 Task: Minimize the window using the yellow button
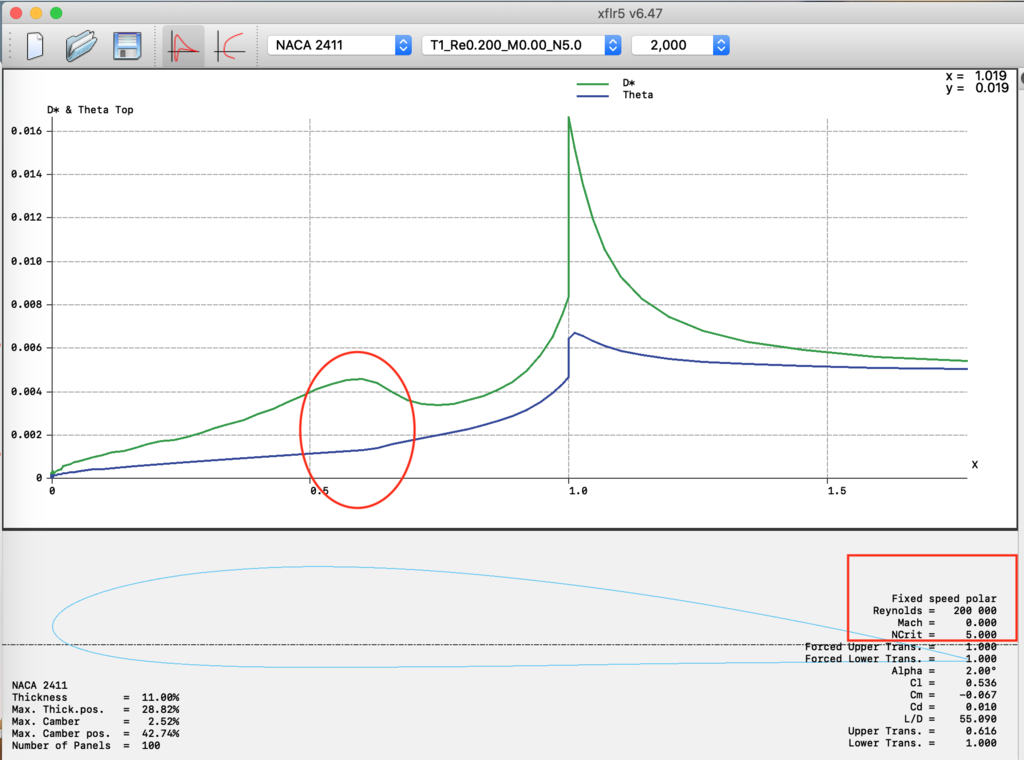coord(35,13)
